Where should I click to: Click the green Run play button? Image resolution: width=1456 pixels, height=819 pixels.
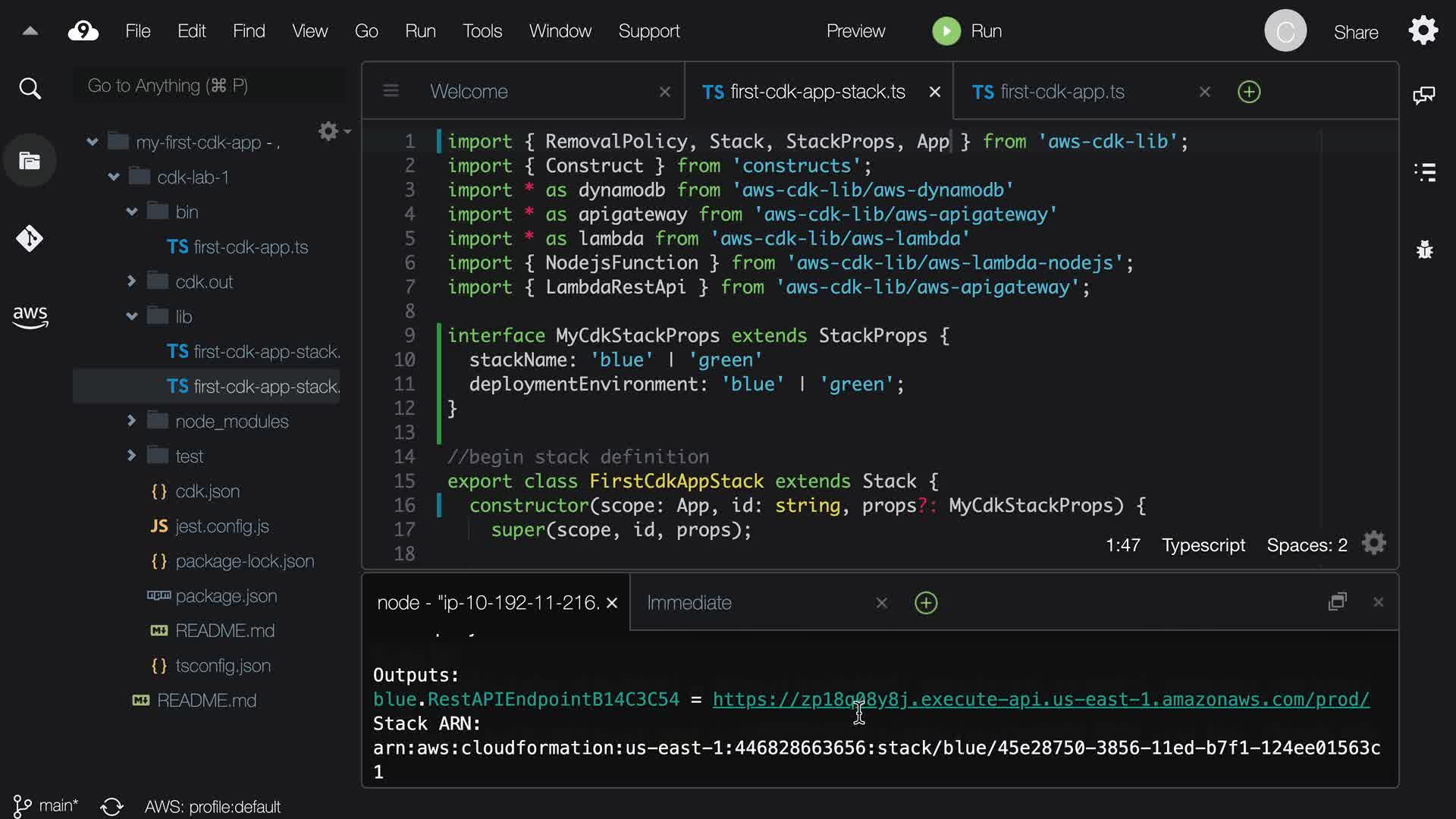point(946,31)
